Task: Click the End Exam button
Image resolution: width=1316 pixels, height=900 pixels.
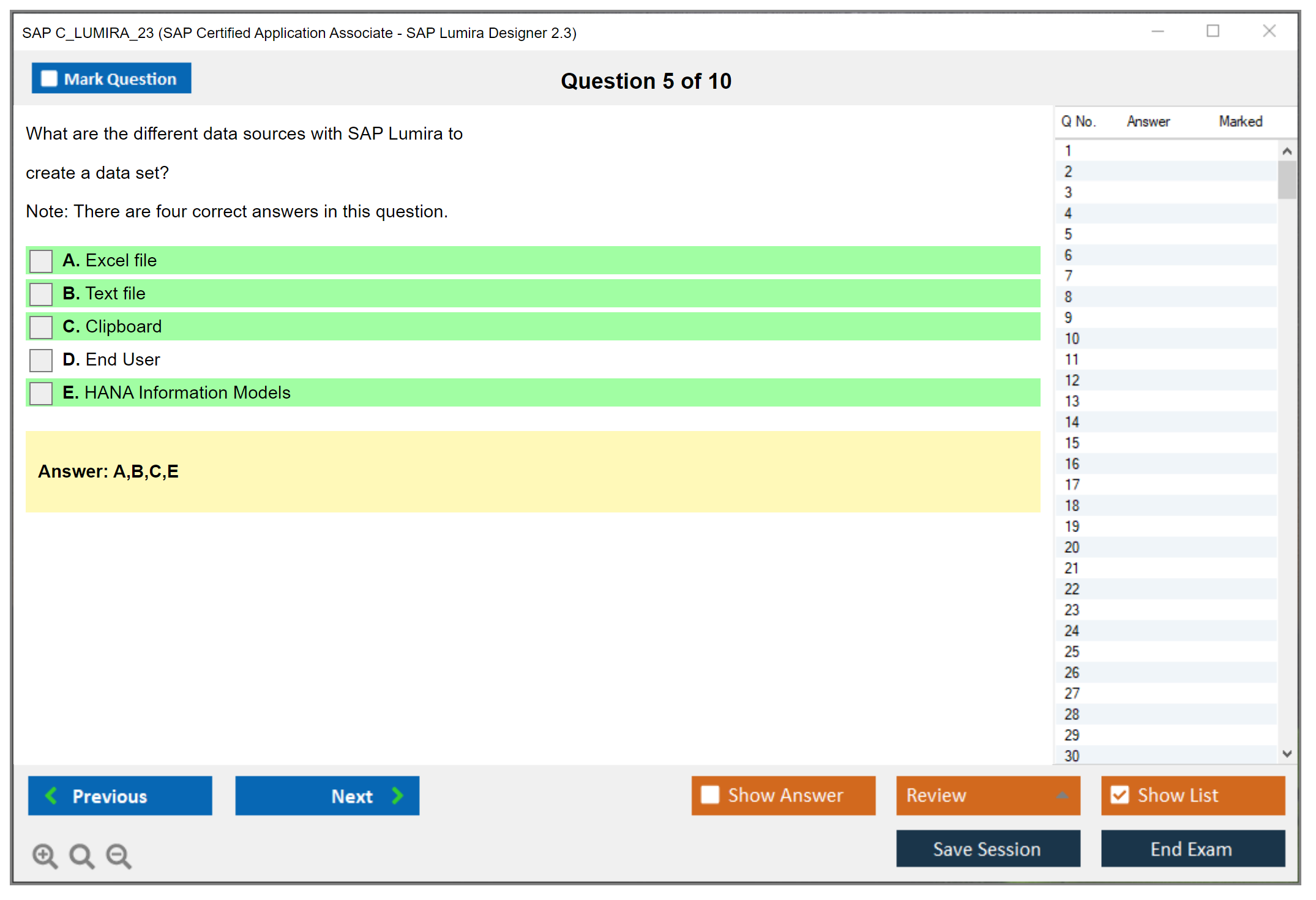Action: 1192,849
